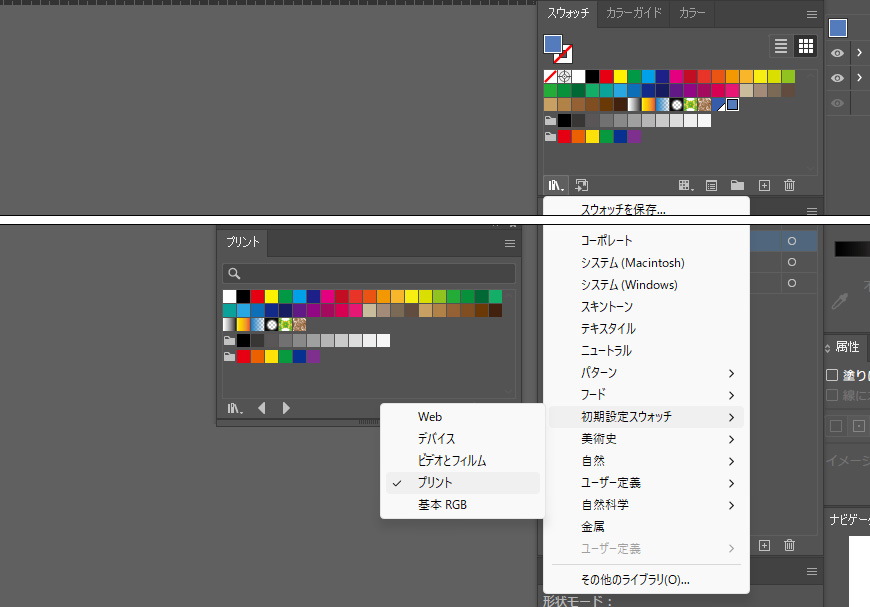Toggle visibility eye of the top layer

(838, 54)
